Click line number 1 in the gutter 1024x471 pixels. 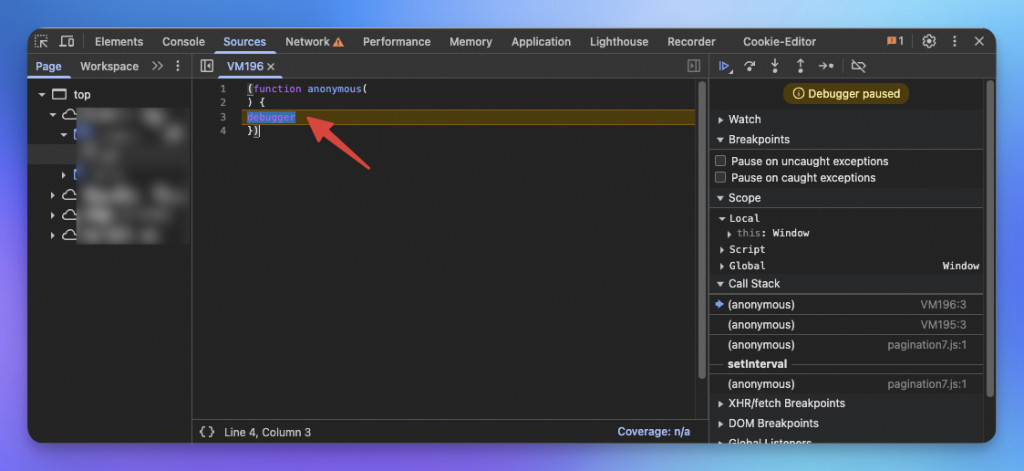click(x=223, y=89)
